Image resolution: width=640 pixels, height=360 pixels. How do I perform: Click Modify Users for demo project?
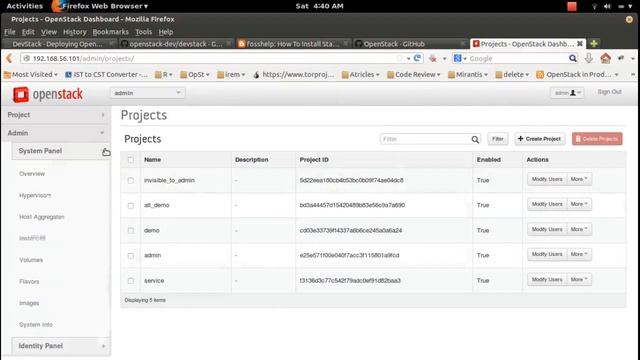tap(547, 229)
